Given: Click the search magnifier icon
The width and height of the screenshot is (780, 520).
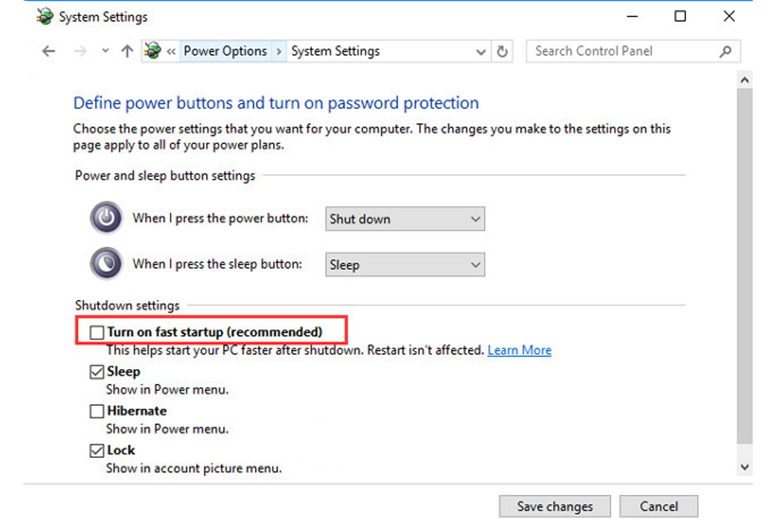Looking at the screenshot, I should click(x=725, y=51).
